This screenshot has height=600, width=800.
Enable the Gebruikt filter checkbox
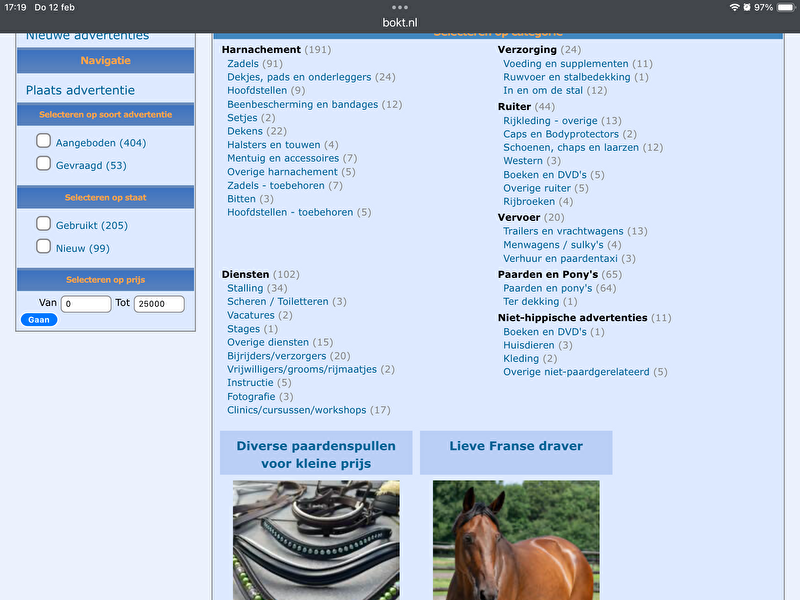[x=44, y=224]
